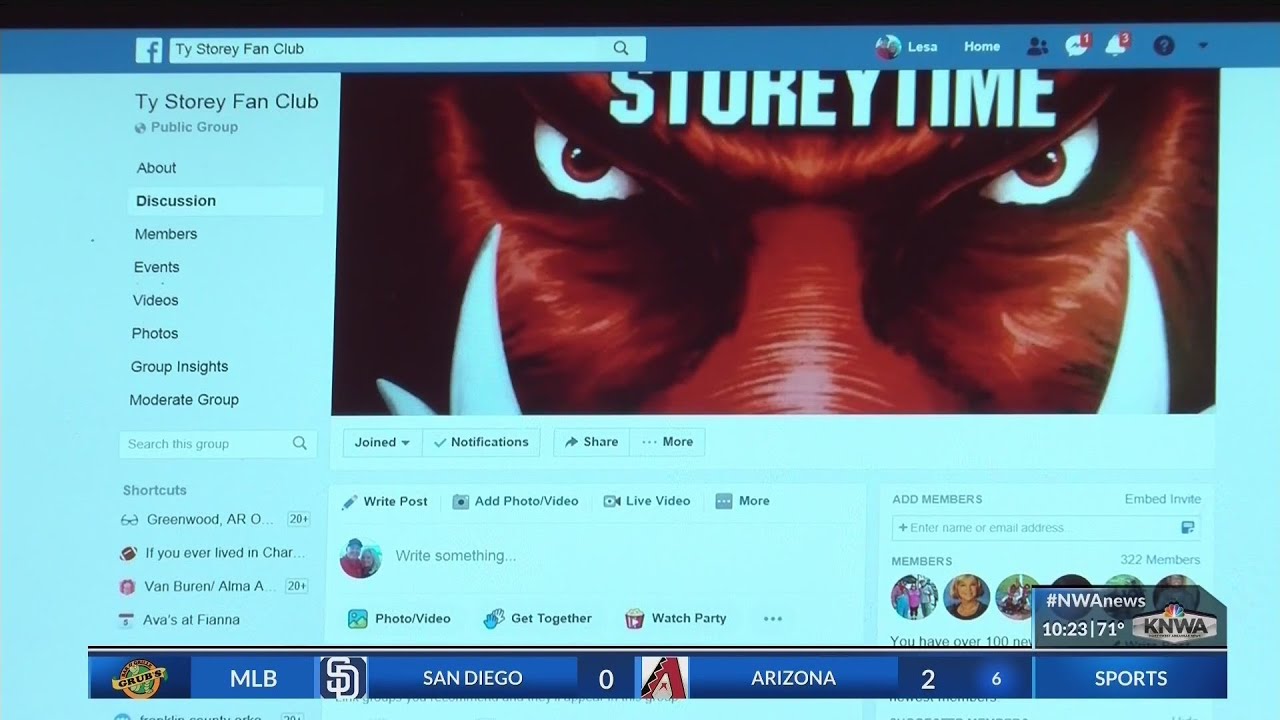
Task: Click the blonde woman member avatar
Action: tap(966, 597)
